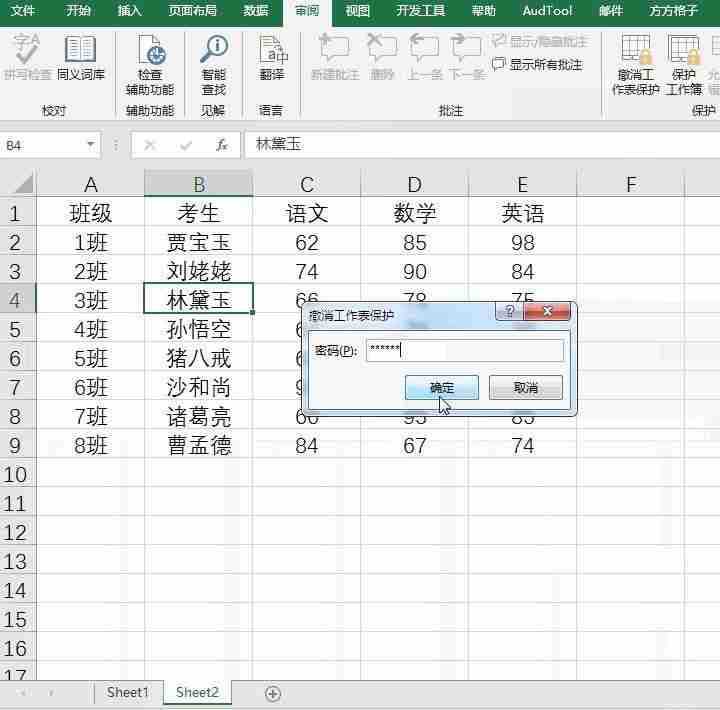Open the Translate (翻译) tool
Viewport: 720px width, 710px height.
[x=272, y=58]
